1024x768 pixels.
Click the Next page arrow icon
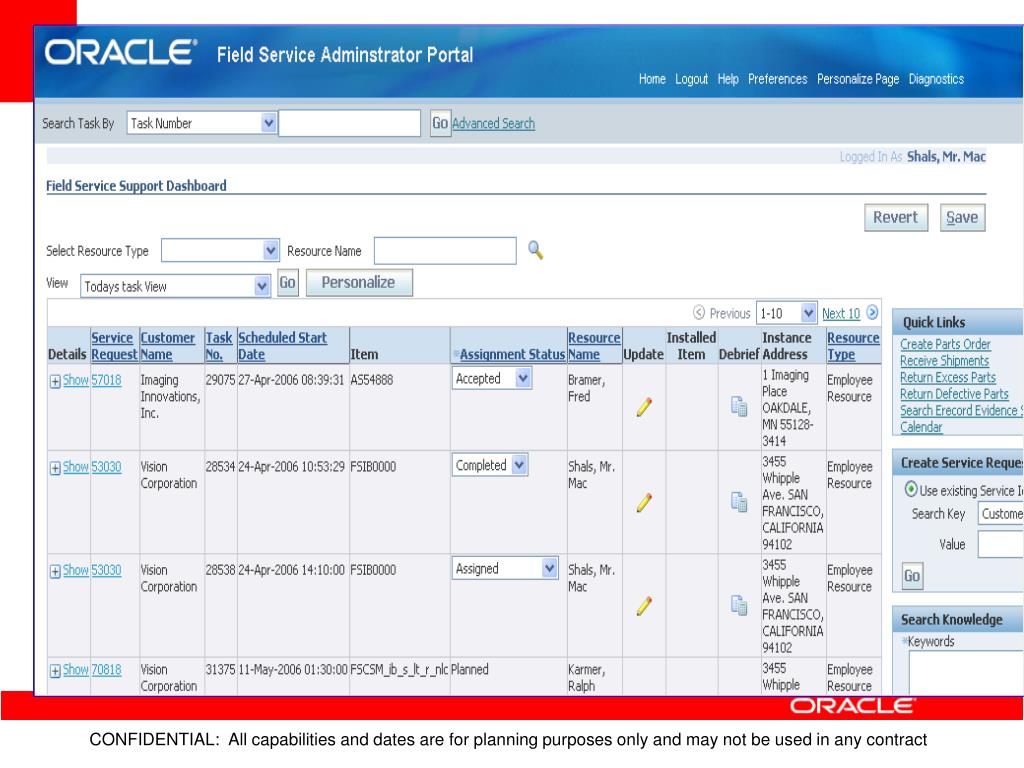coord(872,313)
